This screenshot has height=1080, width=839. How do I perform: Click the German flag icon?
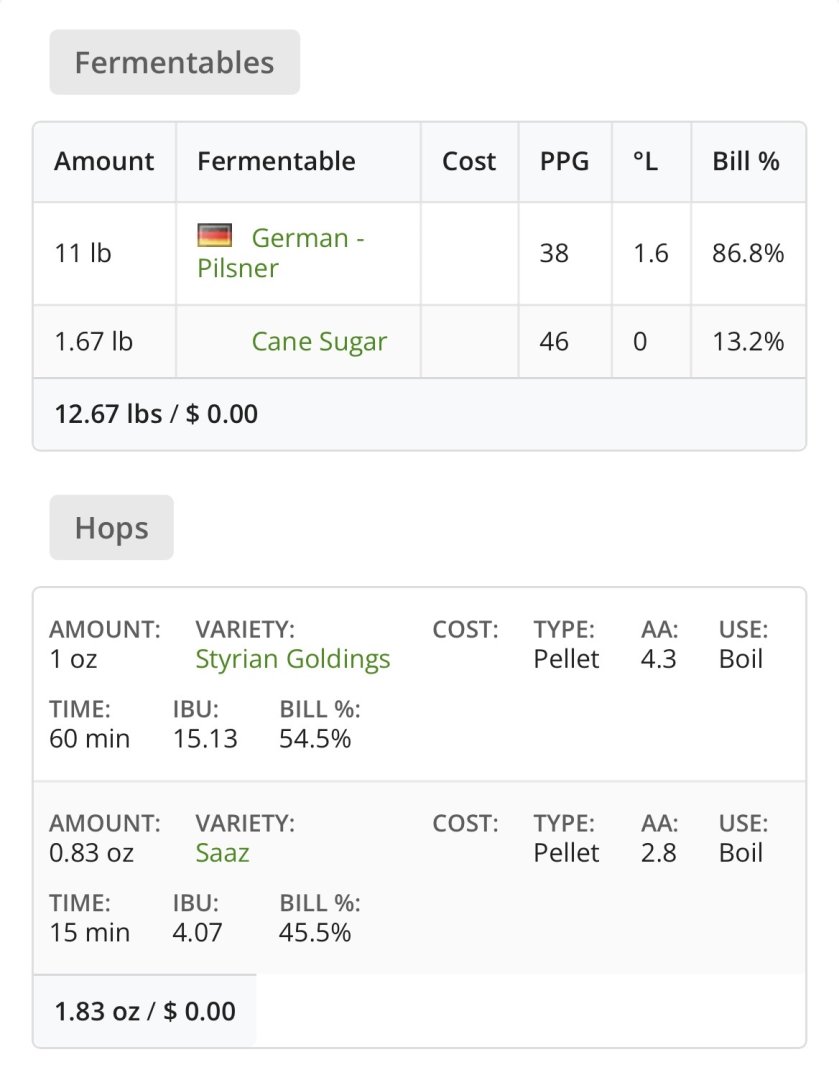point(215,236)
